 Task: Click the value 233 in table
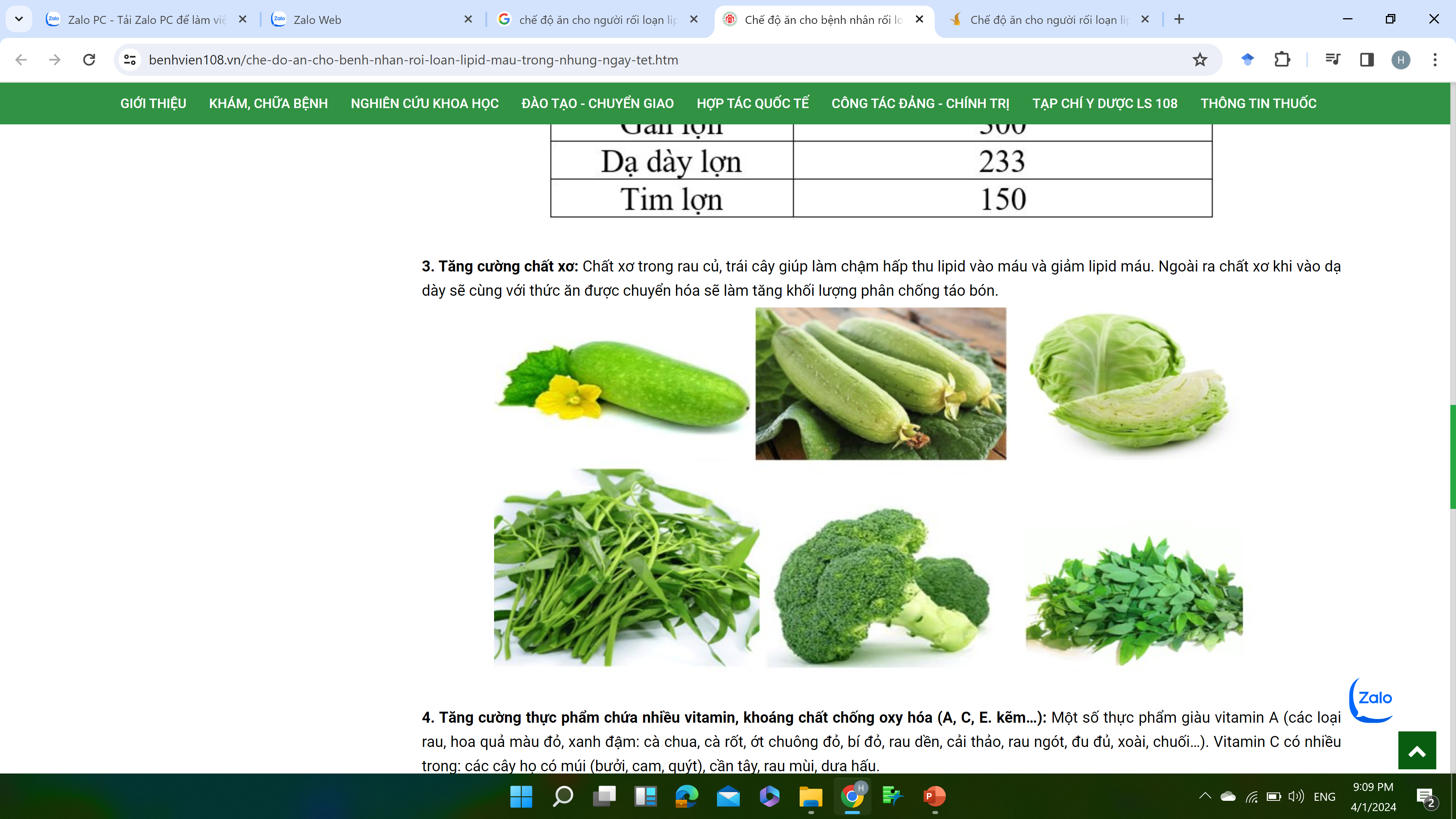coord(1002,161)
